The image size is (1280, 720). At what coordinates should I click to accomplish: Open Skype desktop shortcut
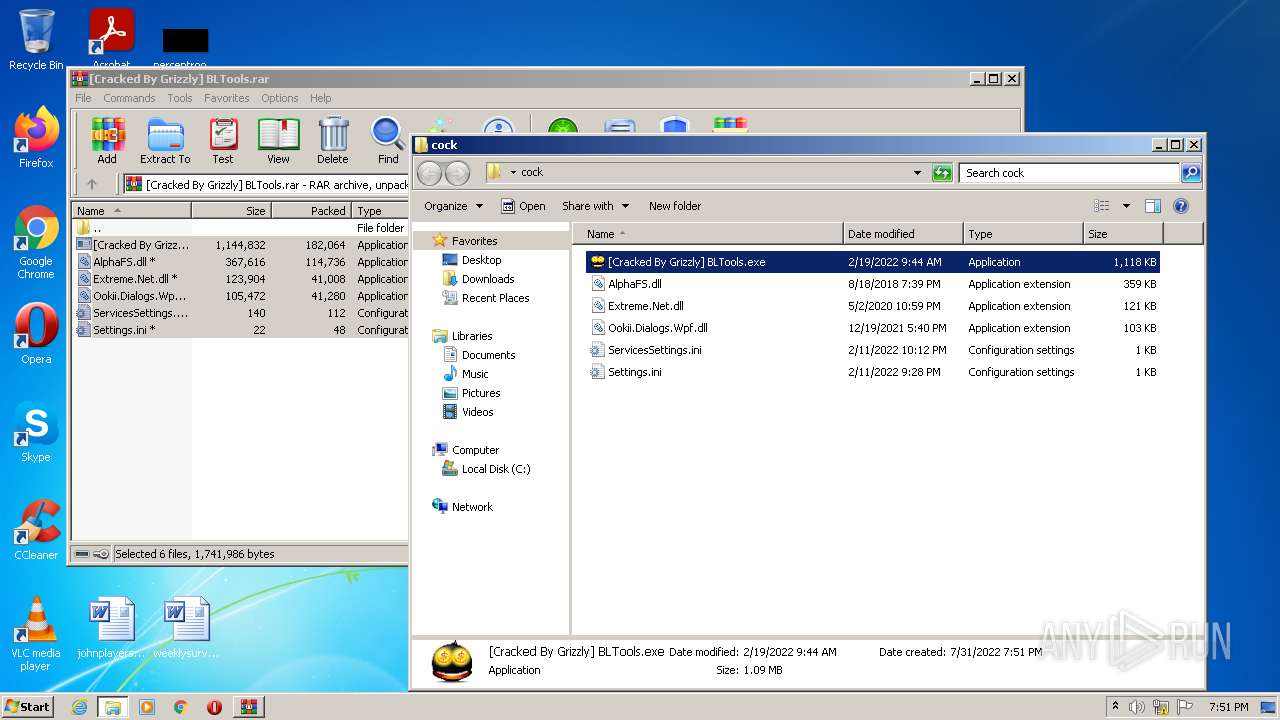[x=36, y=432]
